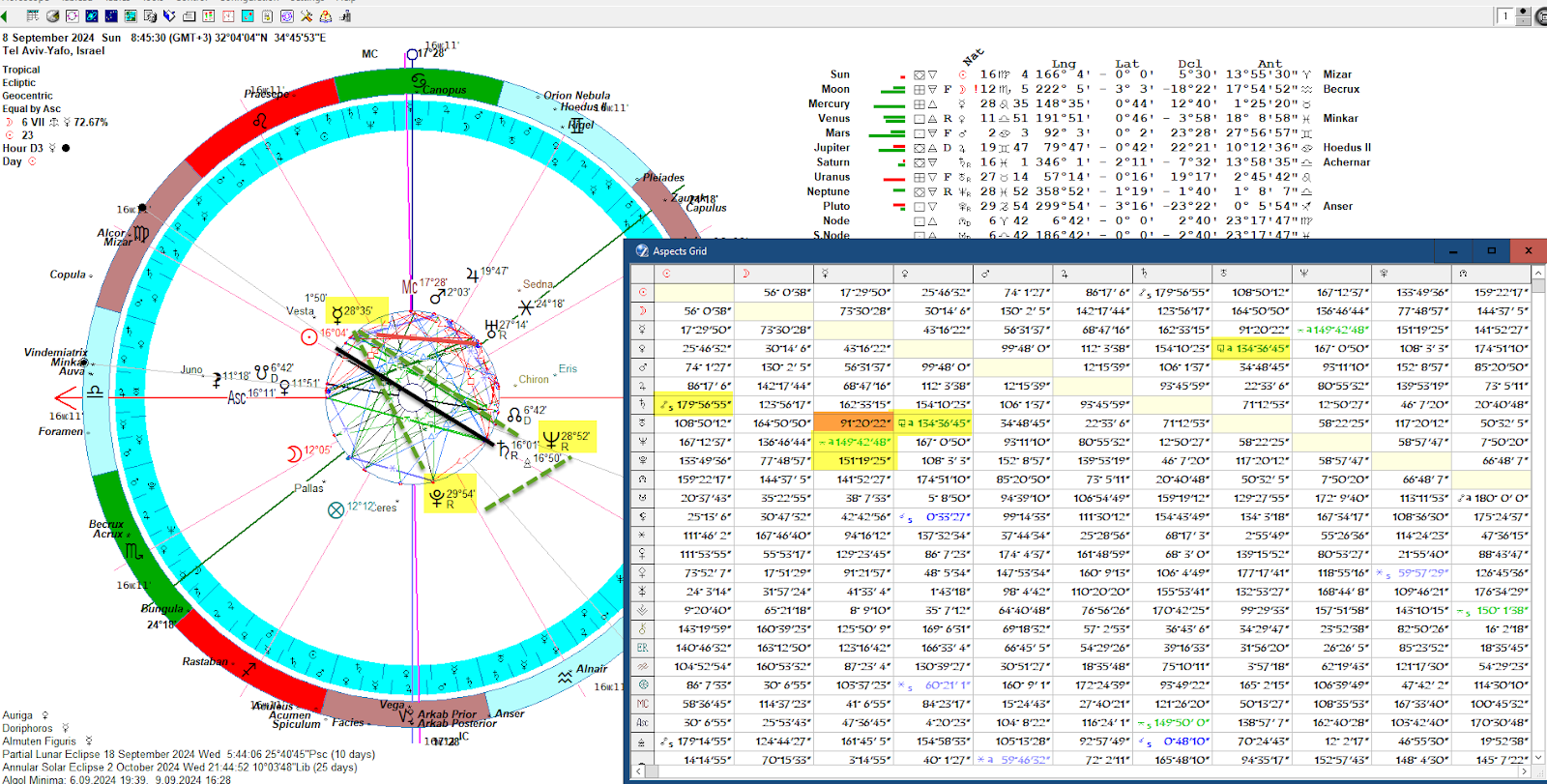This screenshot has height=784, width=1547.
Task: Toggle the square box in Mars row
Action: pos(919,132)
